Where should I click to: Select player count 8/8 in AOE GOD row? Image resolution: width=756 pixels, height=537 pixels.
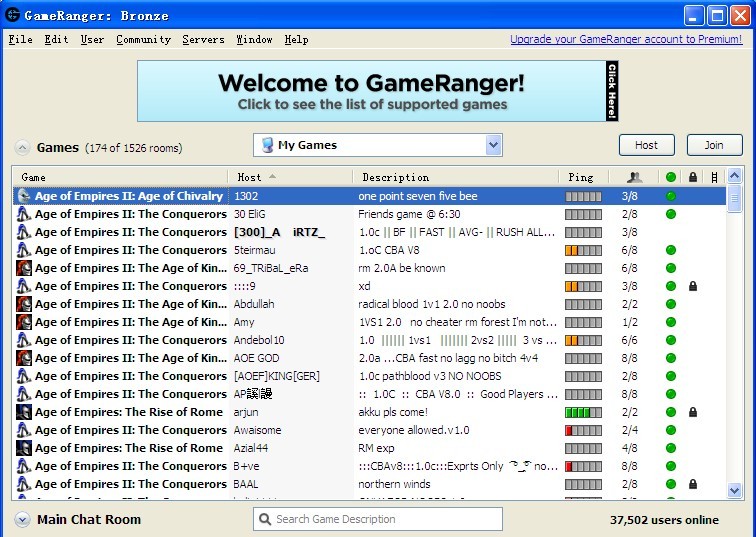point(629,358)
